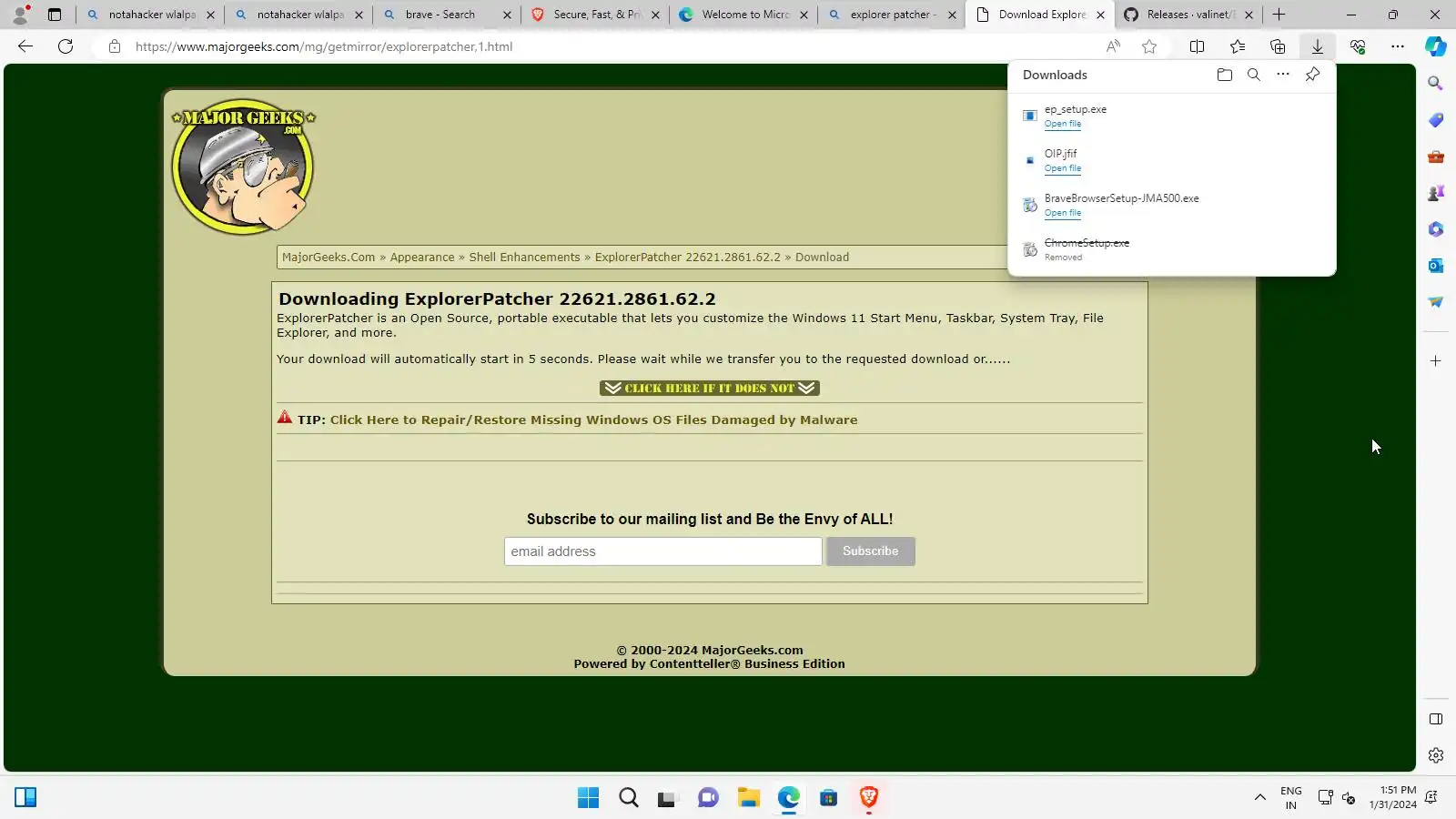Switch to the Secure, Fast, & Private tab

point(594,15)
